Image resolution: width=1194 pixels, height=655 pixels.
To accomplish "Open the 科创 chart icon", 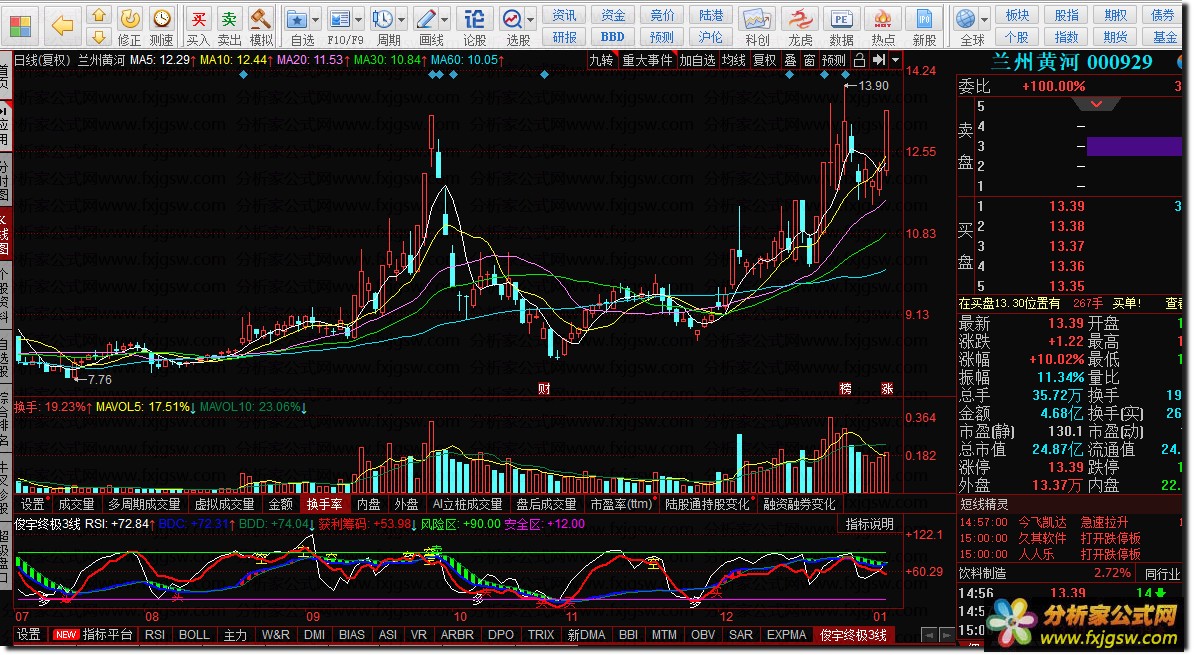I will click(x=756, y=19).
